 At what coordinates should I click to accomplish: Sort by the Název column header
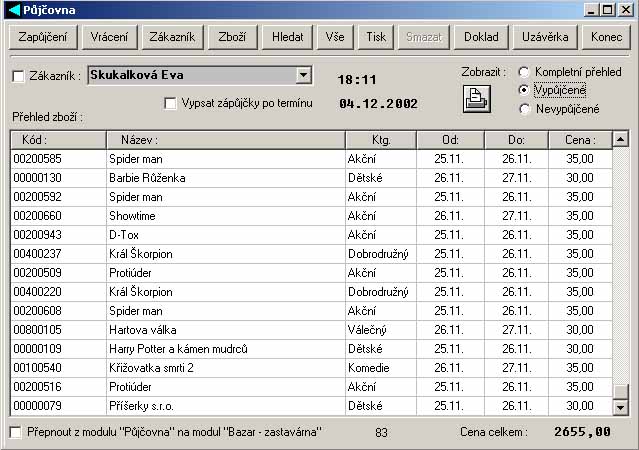225,140
